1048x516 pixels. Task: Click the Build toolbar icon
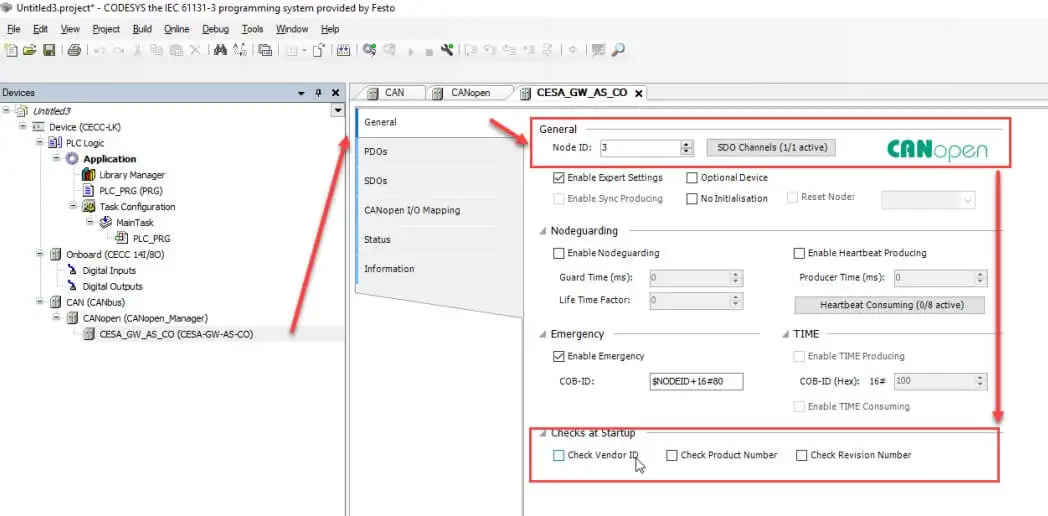pos(344,50)
